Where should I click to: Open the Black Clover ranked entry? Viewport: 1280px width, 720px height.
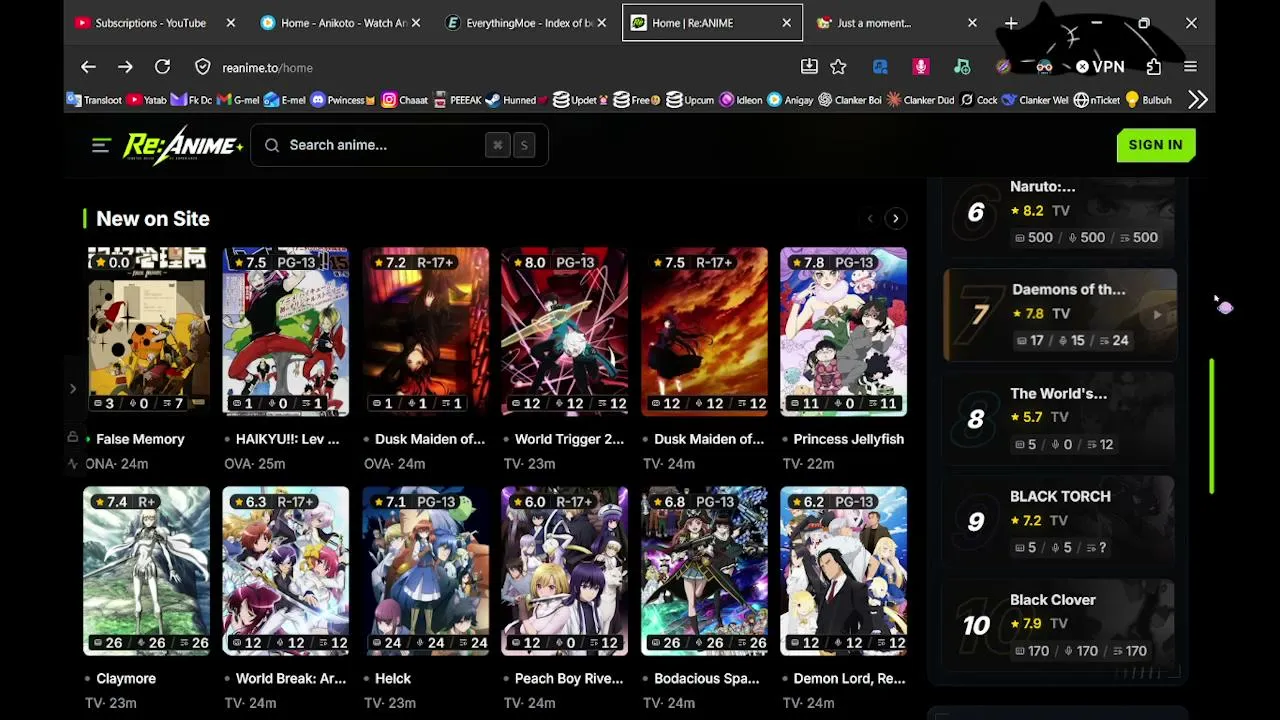coord(1060,625)
